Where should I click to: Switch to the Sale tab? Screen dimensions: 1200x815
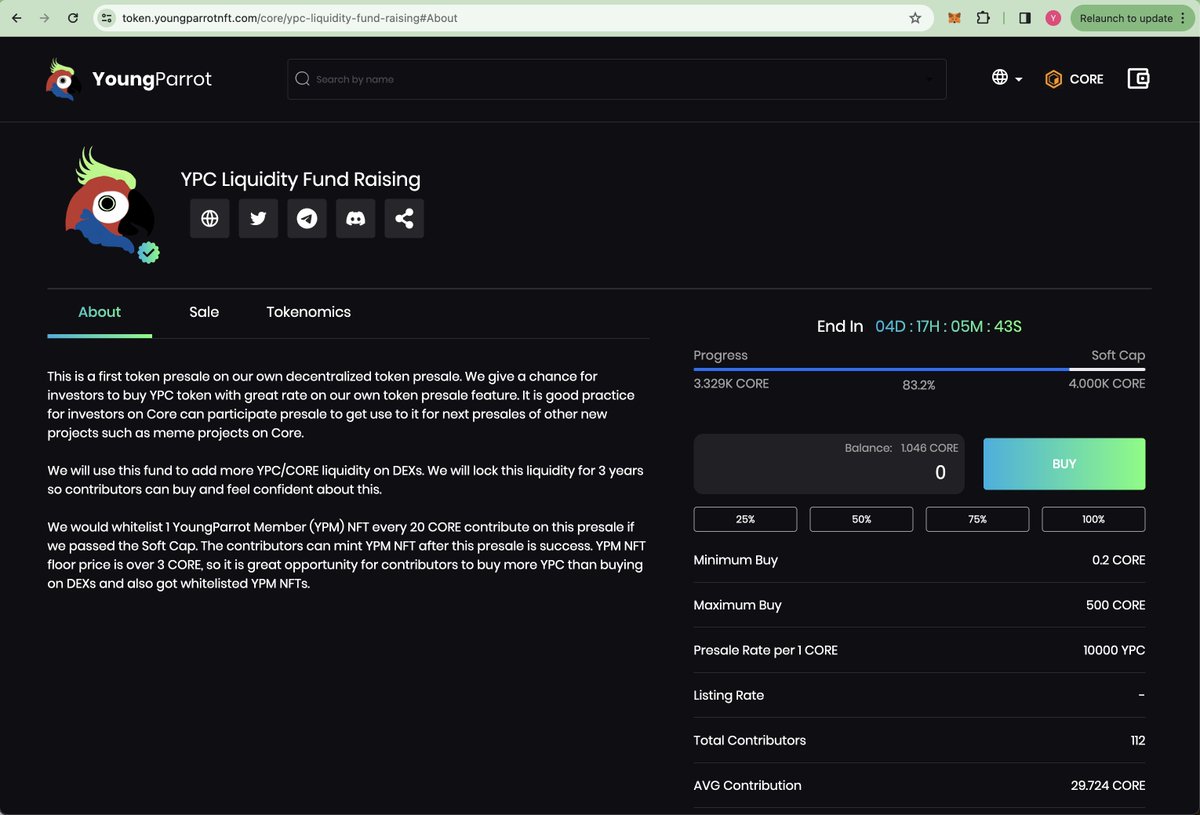click(x=204, y=312)
